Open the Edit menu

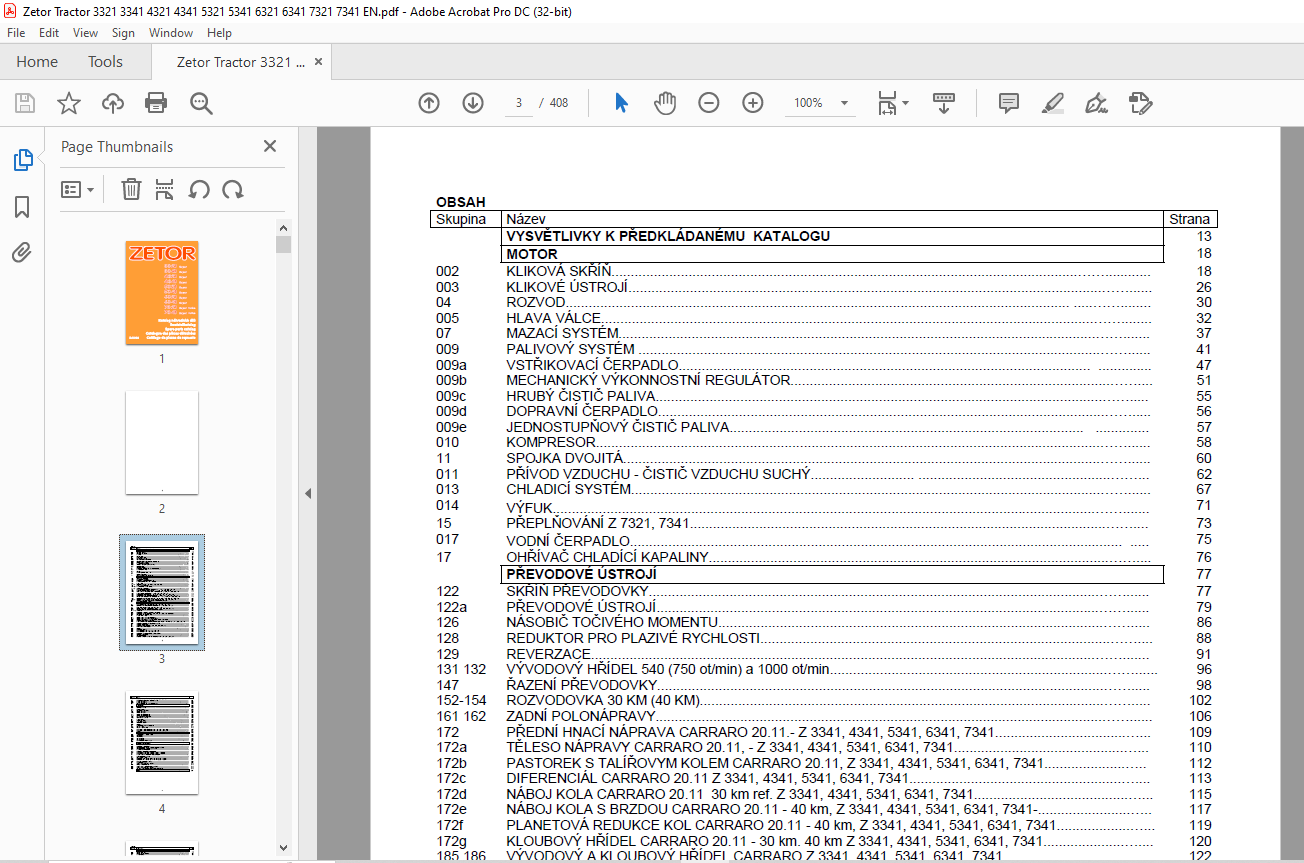49,33
